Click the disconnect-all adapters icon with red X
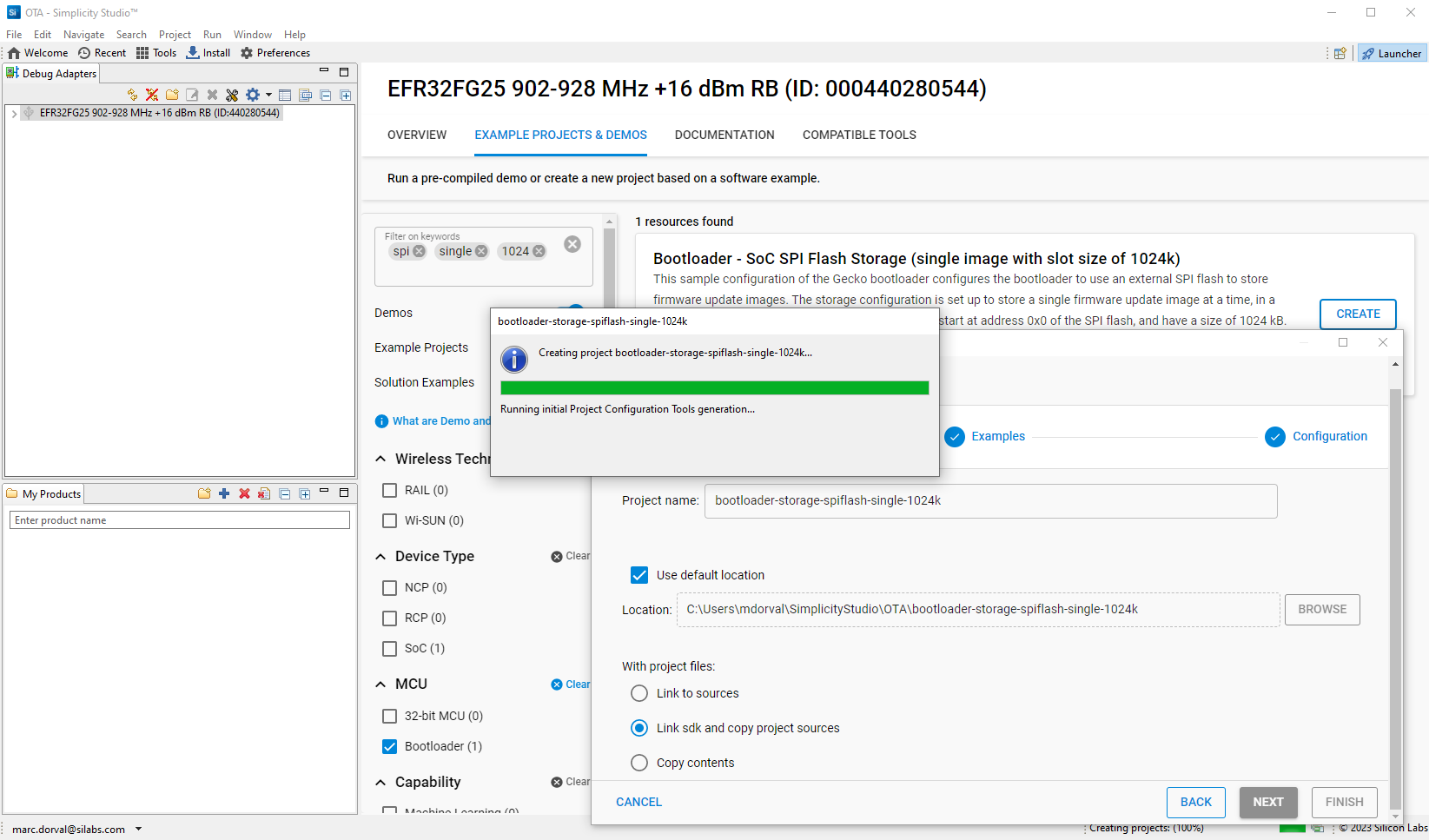This screenshot has width=1429, height=840. (x=152, y=95)
